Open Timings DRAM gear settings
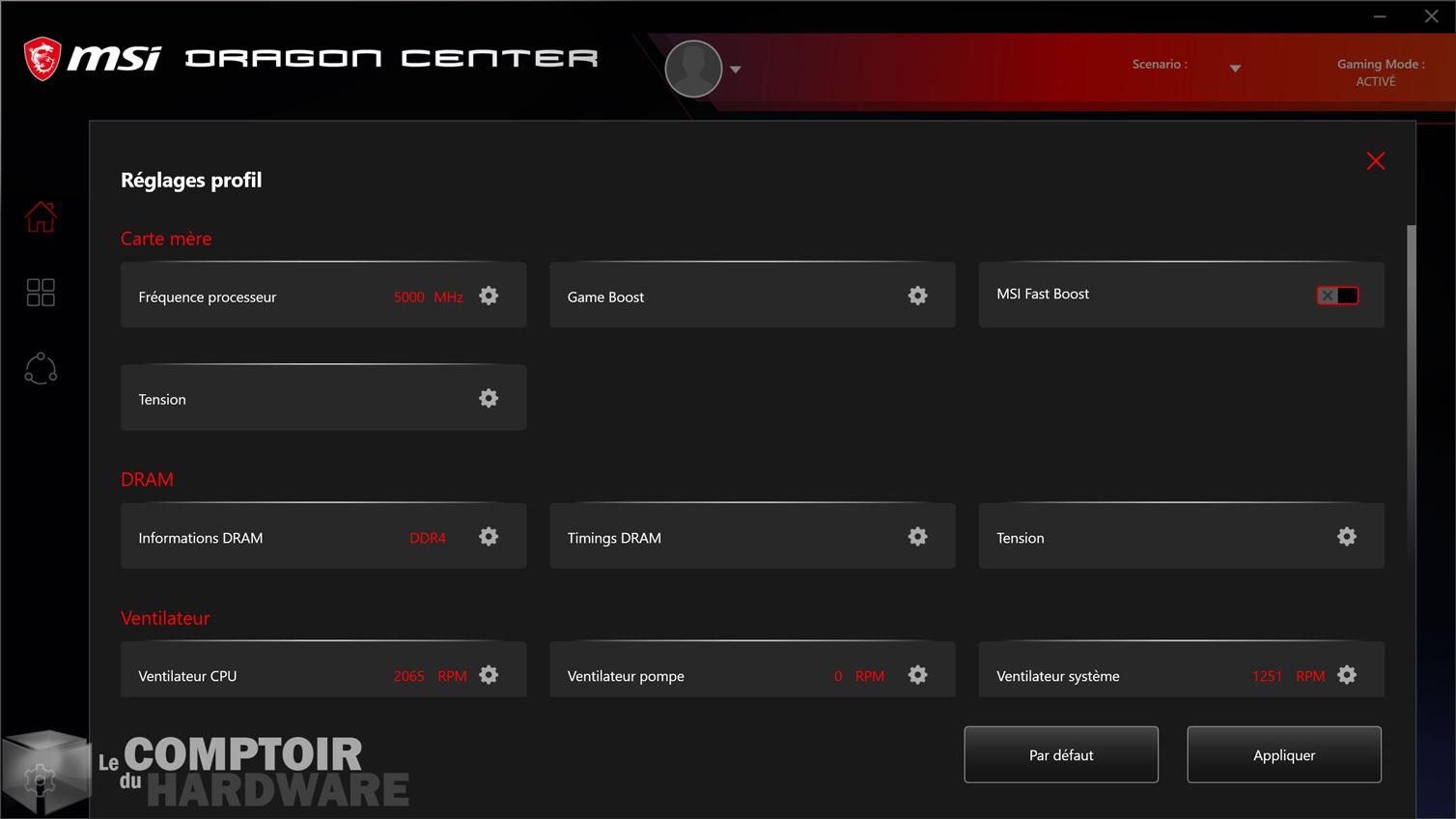This screenshot has width=1456, height=819. click(917, 537)
